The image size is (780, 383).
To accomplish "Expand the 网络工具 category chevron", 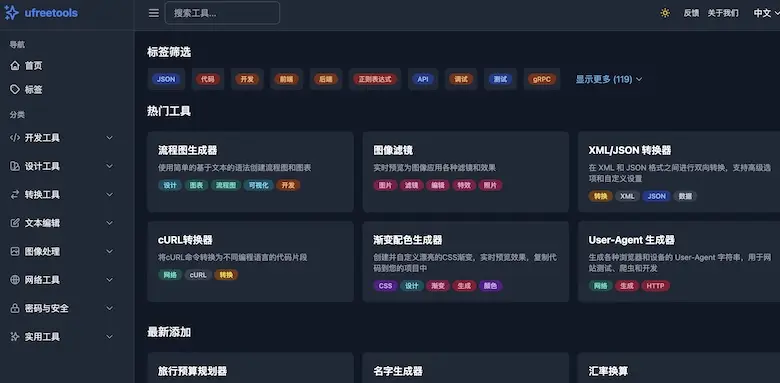I will click(109, 280).
